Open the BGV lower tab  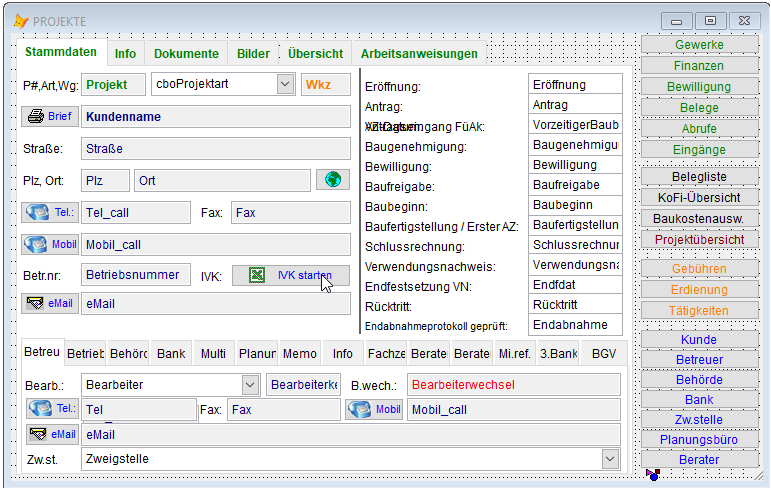pos(604,354)
